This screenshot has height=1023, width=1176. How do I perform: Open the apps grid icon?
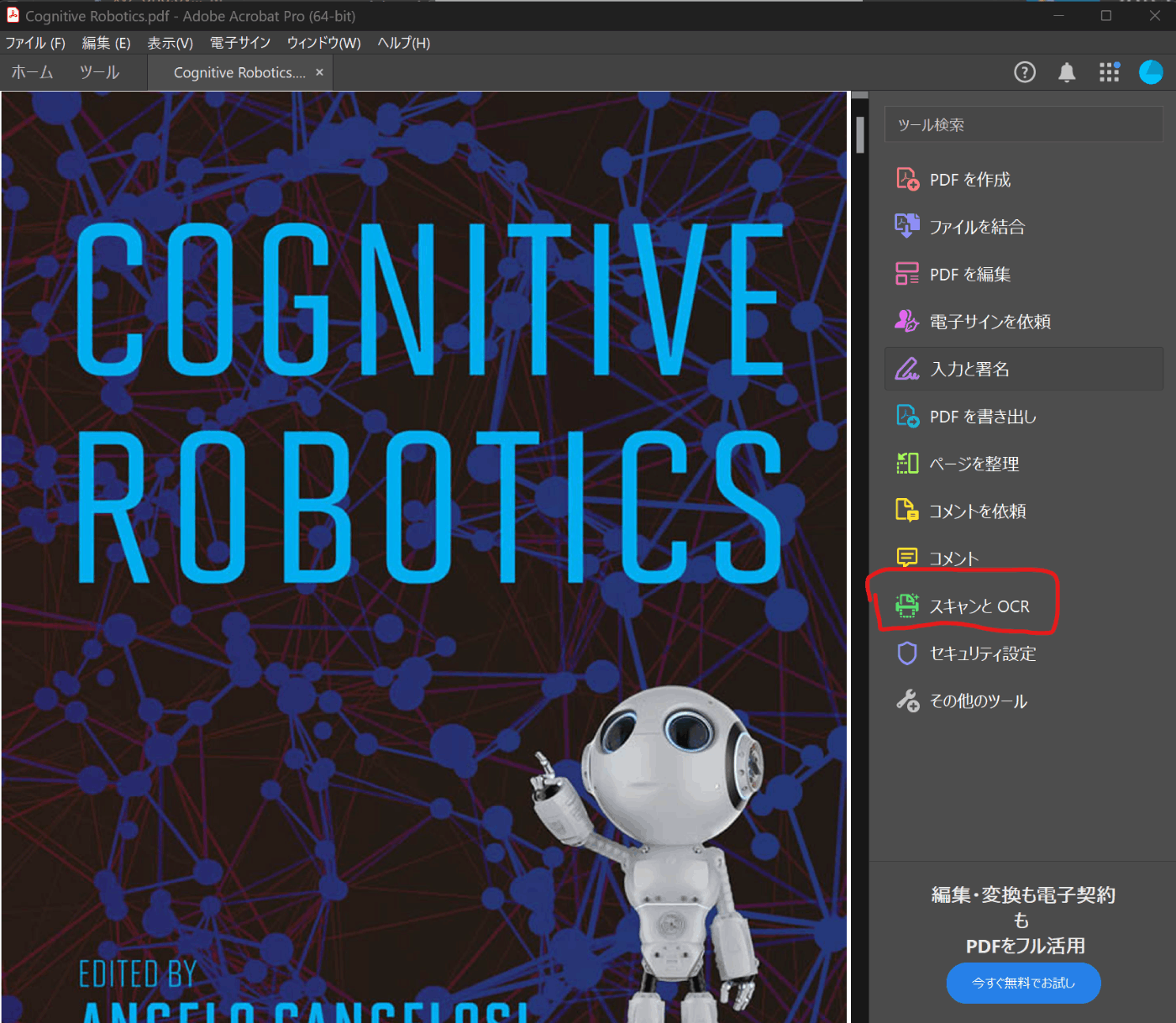pyautogui.click(x=1110, y=72)
